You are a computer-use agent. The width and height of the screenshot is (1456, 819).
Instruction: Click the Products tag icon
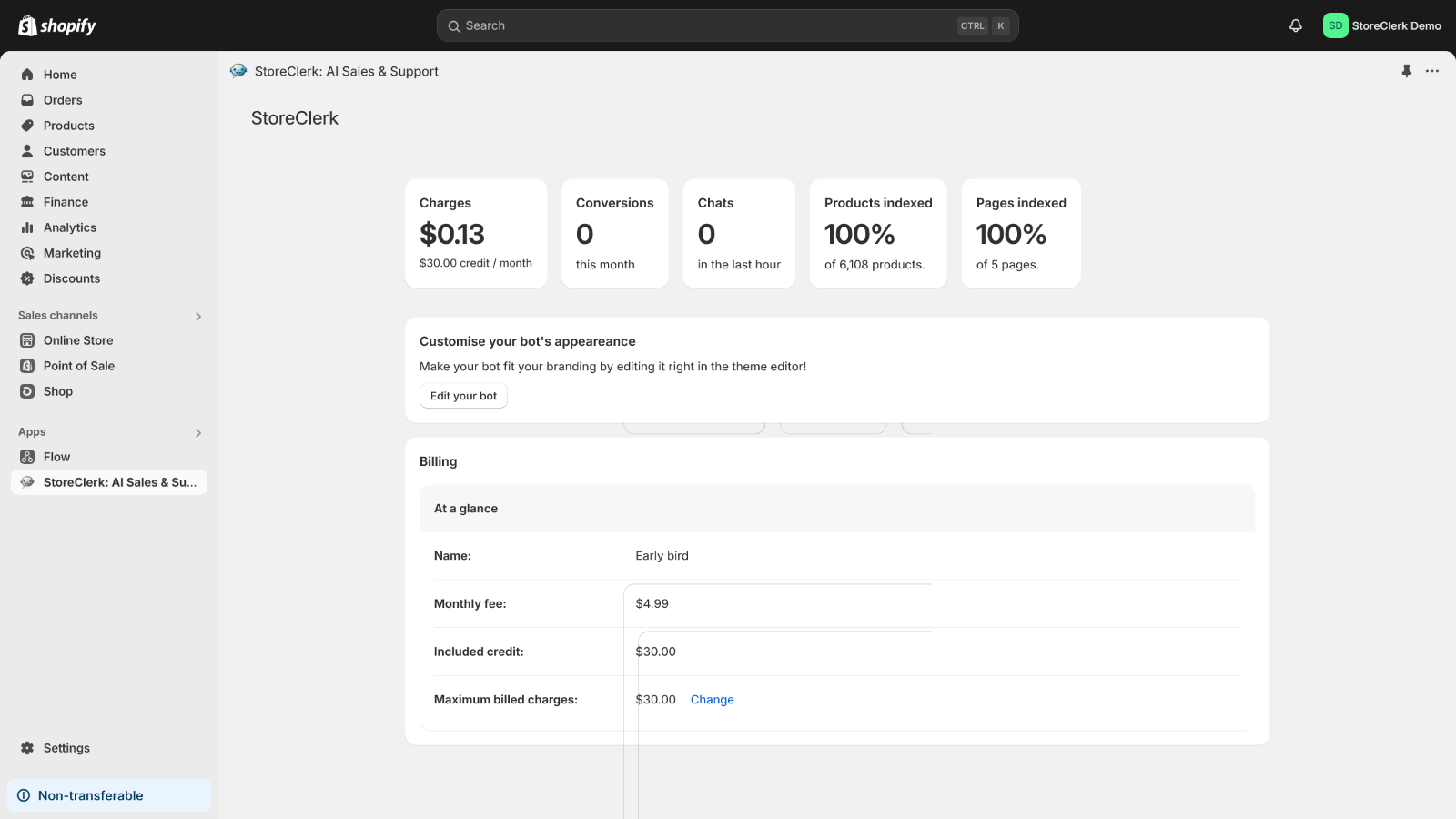(27, 126)
